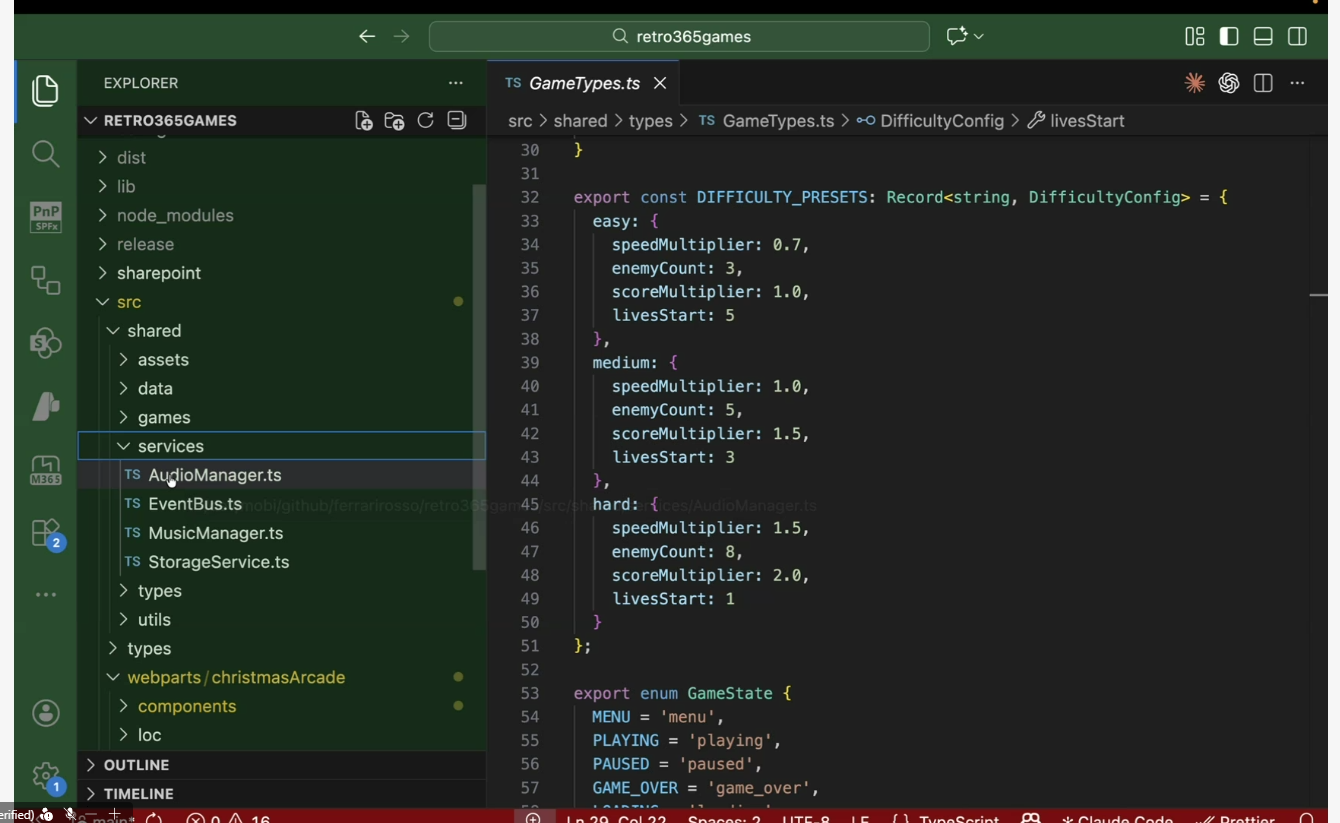The width and height of the screenshot is (1340, 823).
Task: Select the GameTypes.ts editor tab
Action: point(583,84)
